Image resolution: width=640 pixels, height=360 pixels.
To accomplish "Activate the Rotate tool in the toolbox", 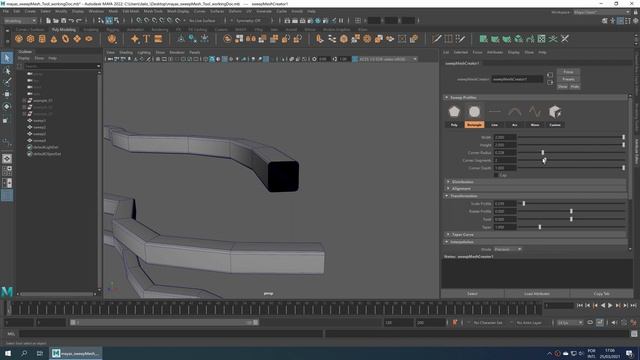I will tap(7, 107).
